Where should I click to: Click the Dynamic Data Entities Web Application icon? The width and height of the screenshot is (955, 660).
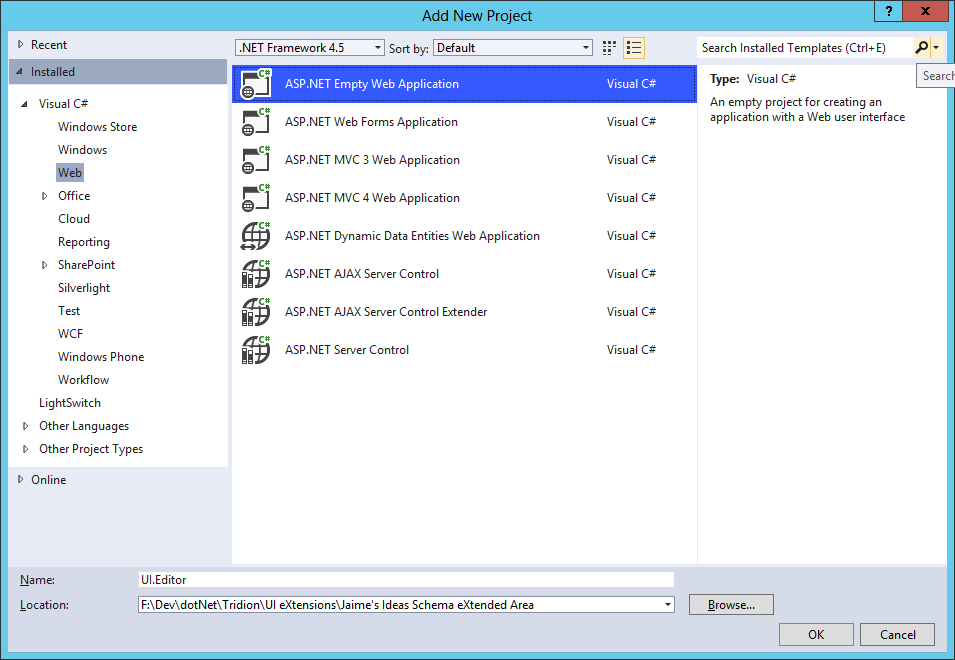point(256,236)
